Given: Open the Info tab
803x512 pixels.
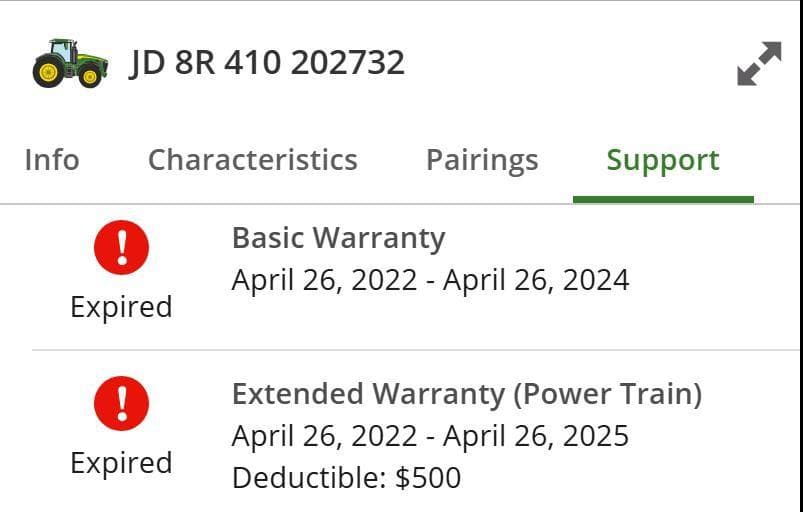Looking at the screenshot, I should point(52,160).
